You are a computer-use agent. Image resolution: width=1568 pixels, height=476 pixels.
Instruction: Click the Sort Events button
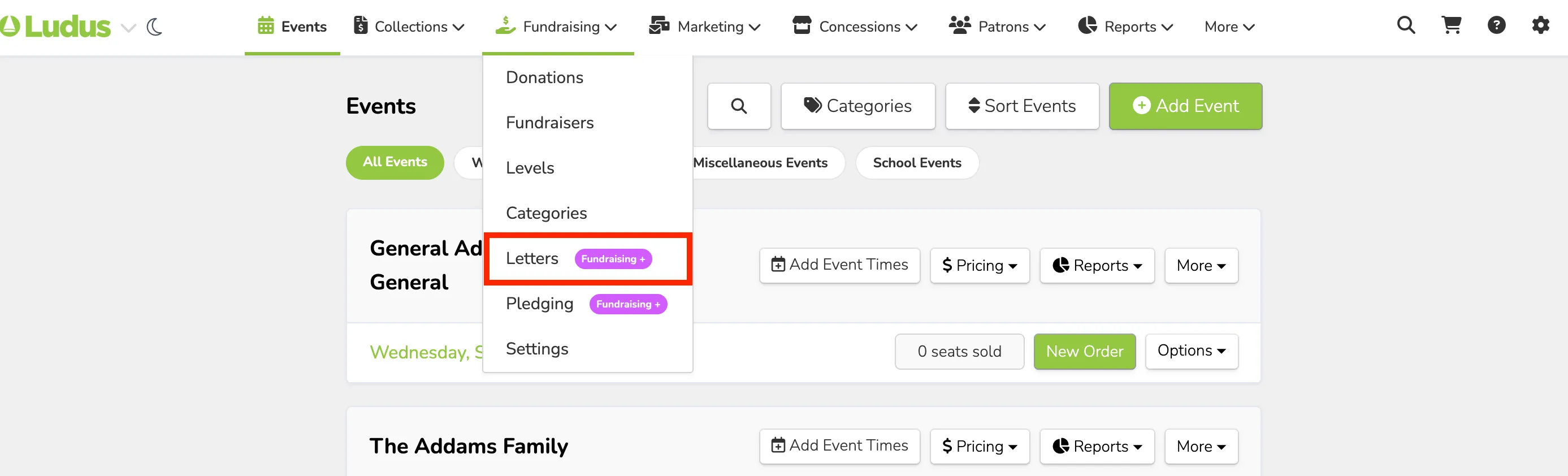pyautogui.click(x=1022, y=106)
